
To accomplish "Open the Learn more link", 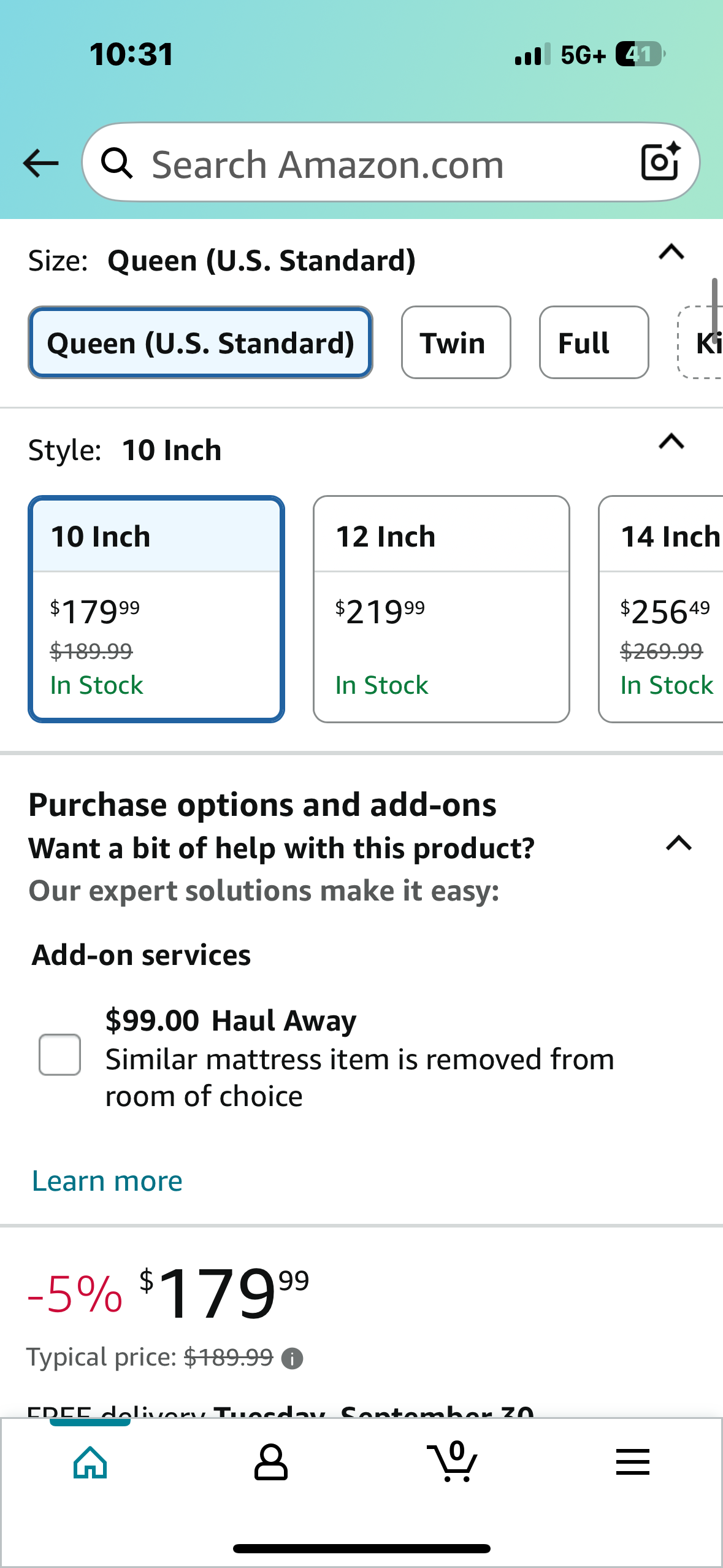I will point(107,1181).
